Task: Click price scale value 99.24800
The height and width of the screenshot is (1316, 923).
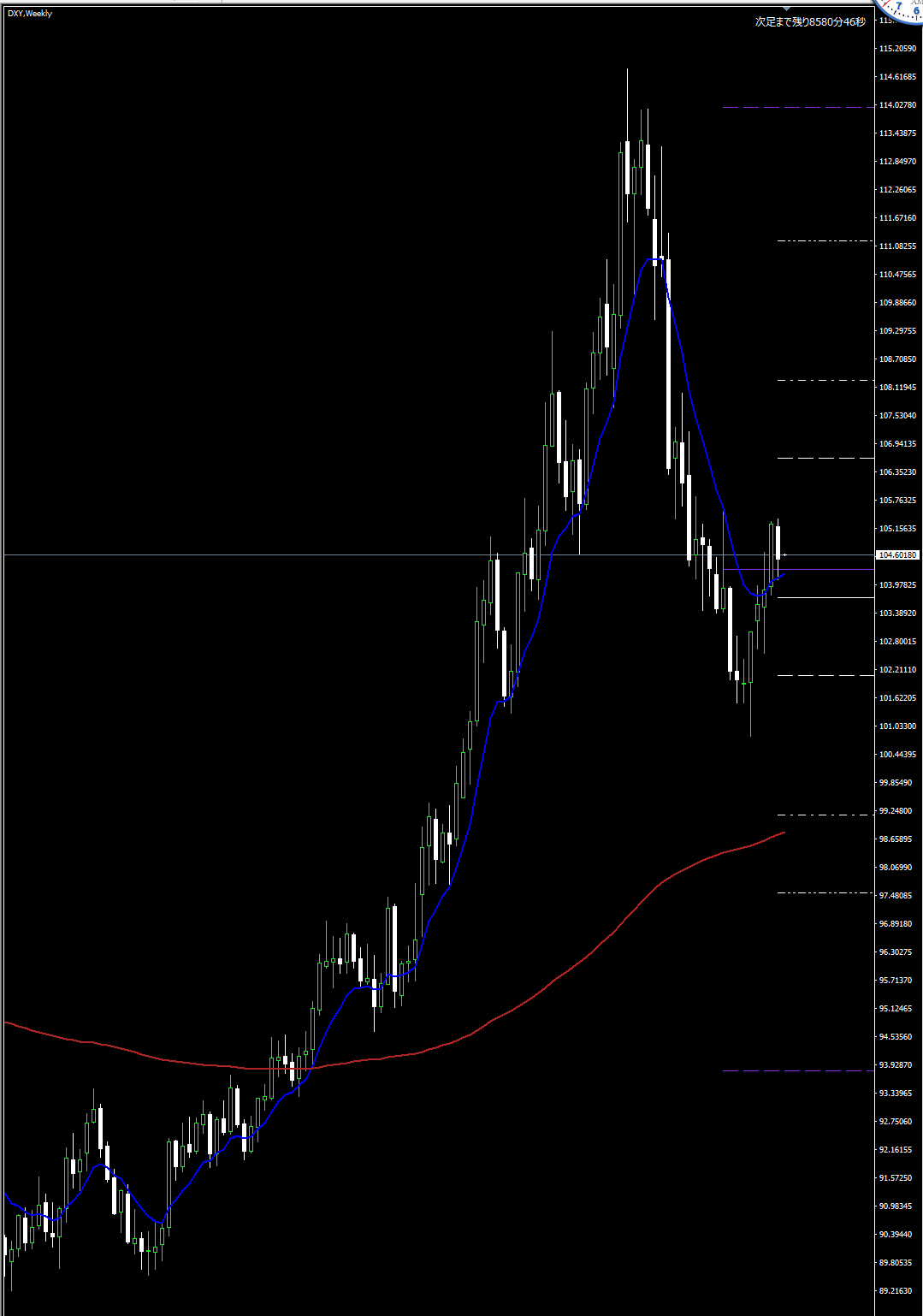Action: 896,811
